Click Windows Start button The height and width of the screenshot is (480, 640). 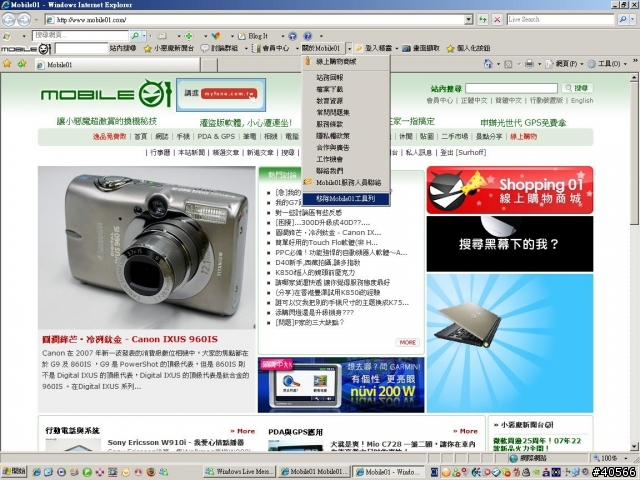pyautogui.click(x=14, y=471)
